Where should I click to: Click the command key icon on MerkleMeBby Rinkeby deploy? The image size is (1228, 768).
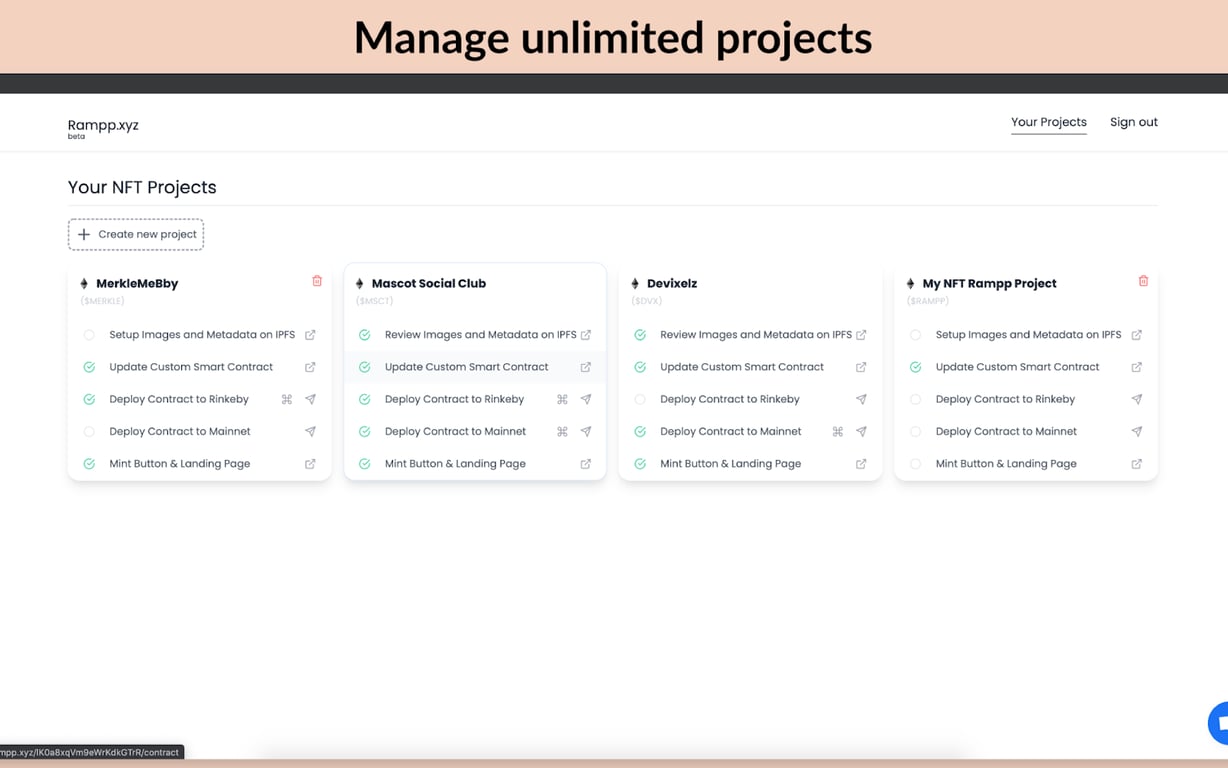coord(285,399)
